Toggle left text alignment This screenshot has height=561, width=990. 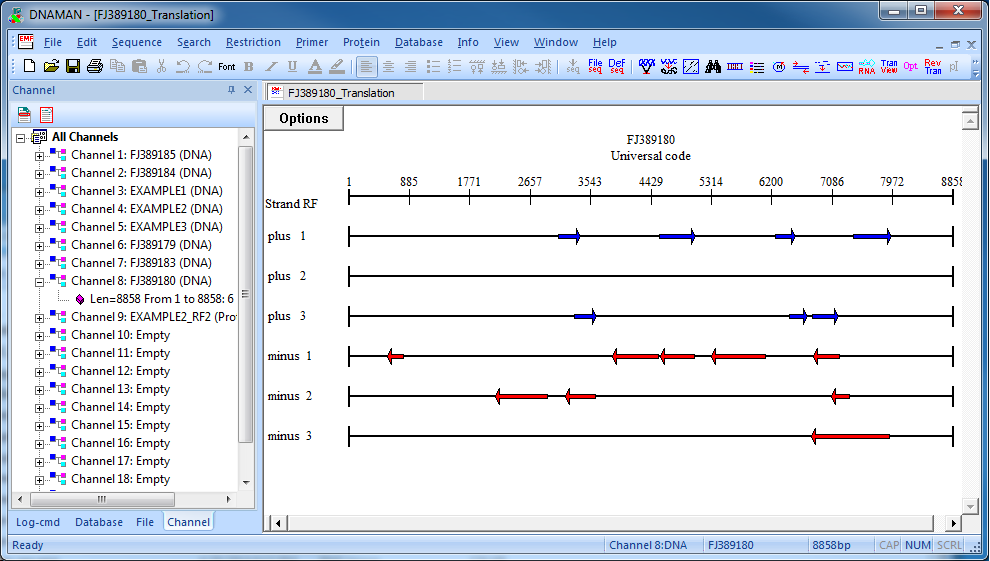[x=366, y=66]
